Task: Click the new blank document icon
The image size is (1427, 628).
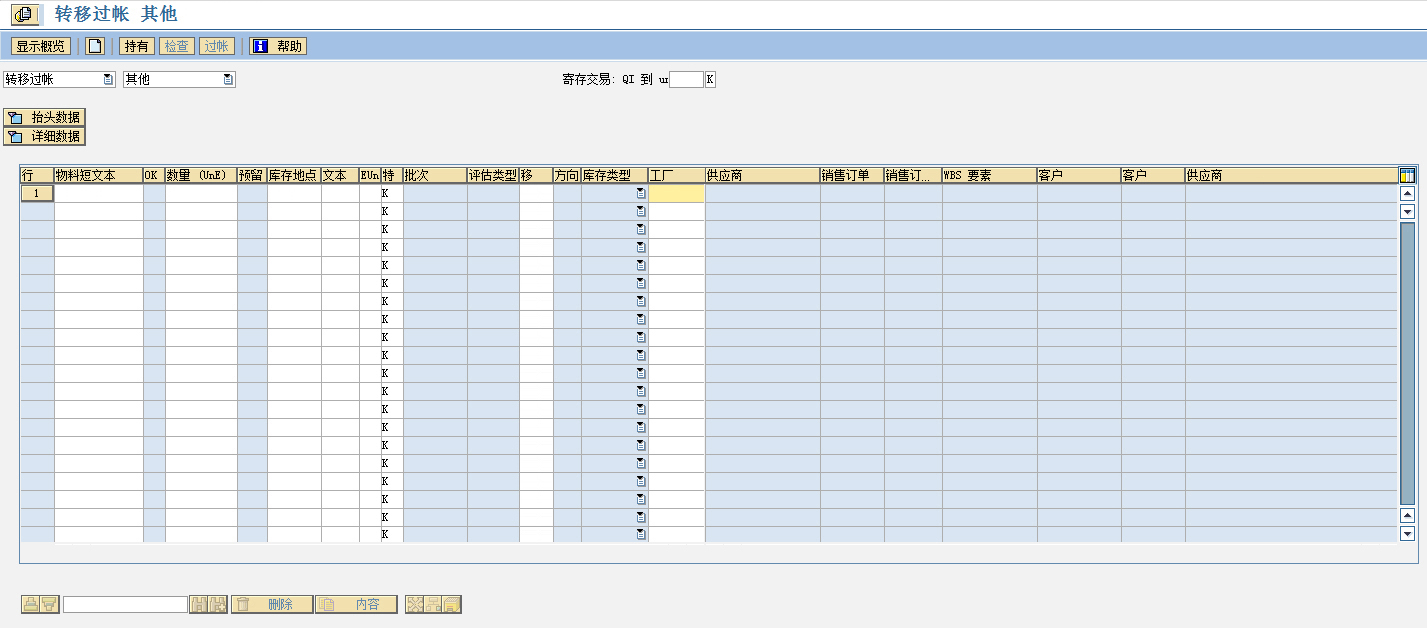Action: [95, 46]
